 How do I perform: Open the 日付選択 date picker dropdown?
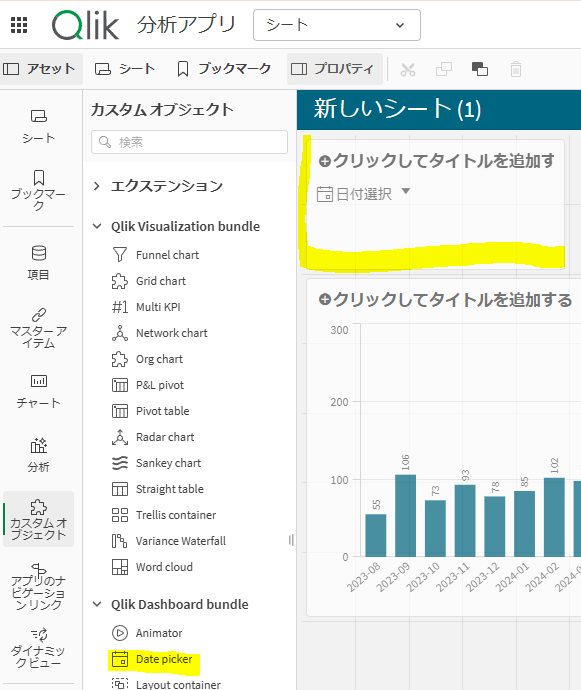tap(364, 194)
